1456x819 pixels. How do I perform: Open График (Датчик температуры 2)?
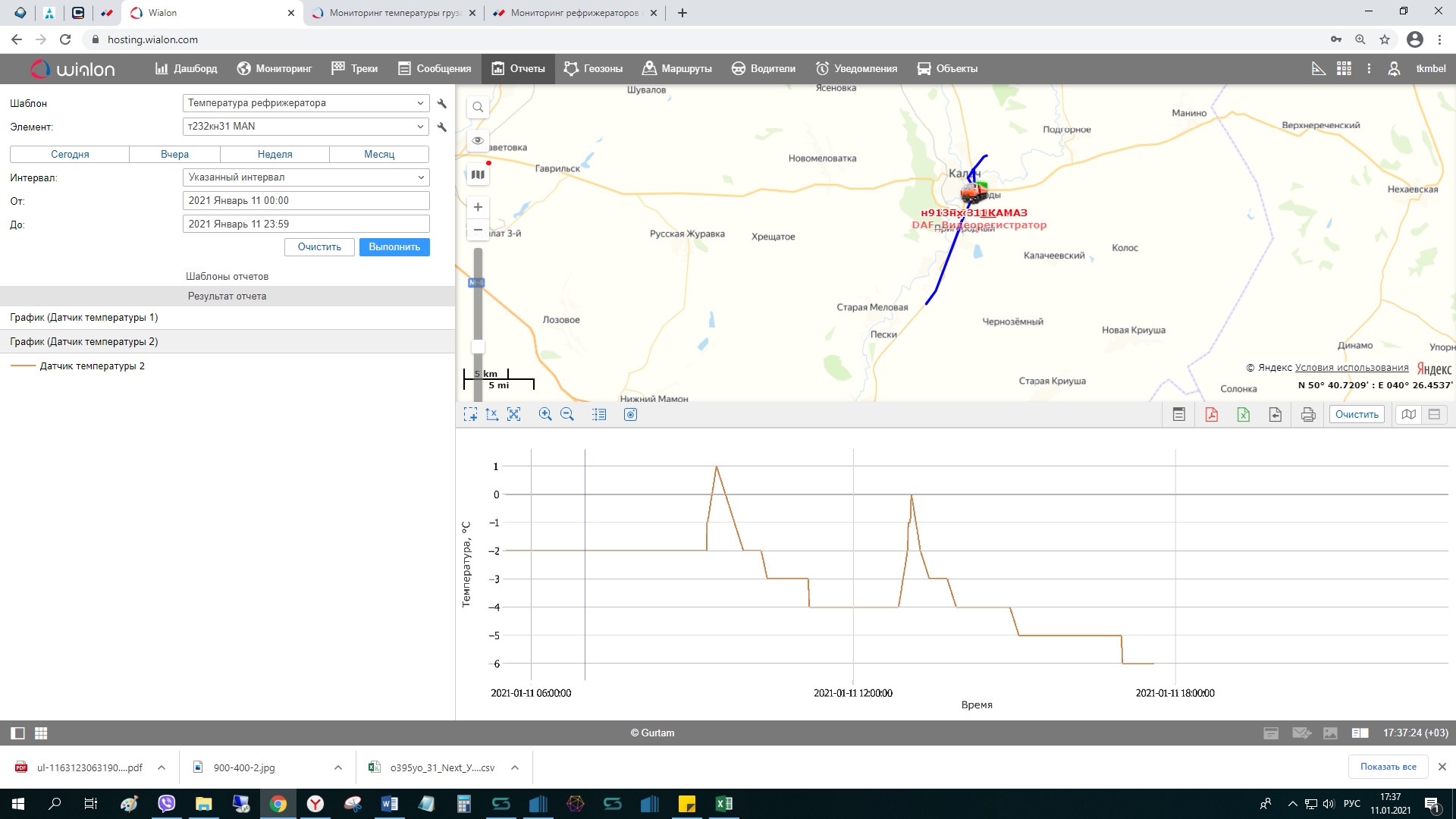click(x=227, y=342)
